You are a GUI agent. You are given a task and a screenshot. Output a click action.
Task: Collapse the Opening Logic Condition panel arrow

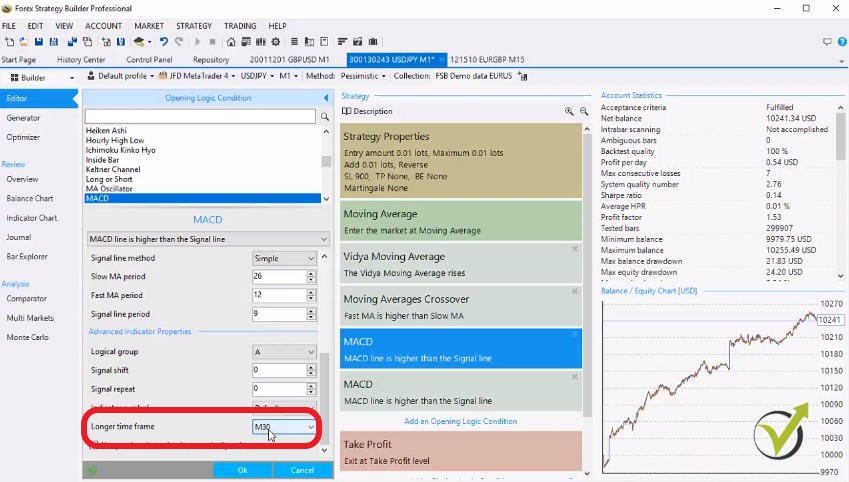[x=326, y=98]
